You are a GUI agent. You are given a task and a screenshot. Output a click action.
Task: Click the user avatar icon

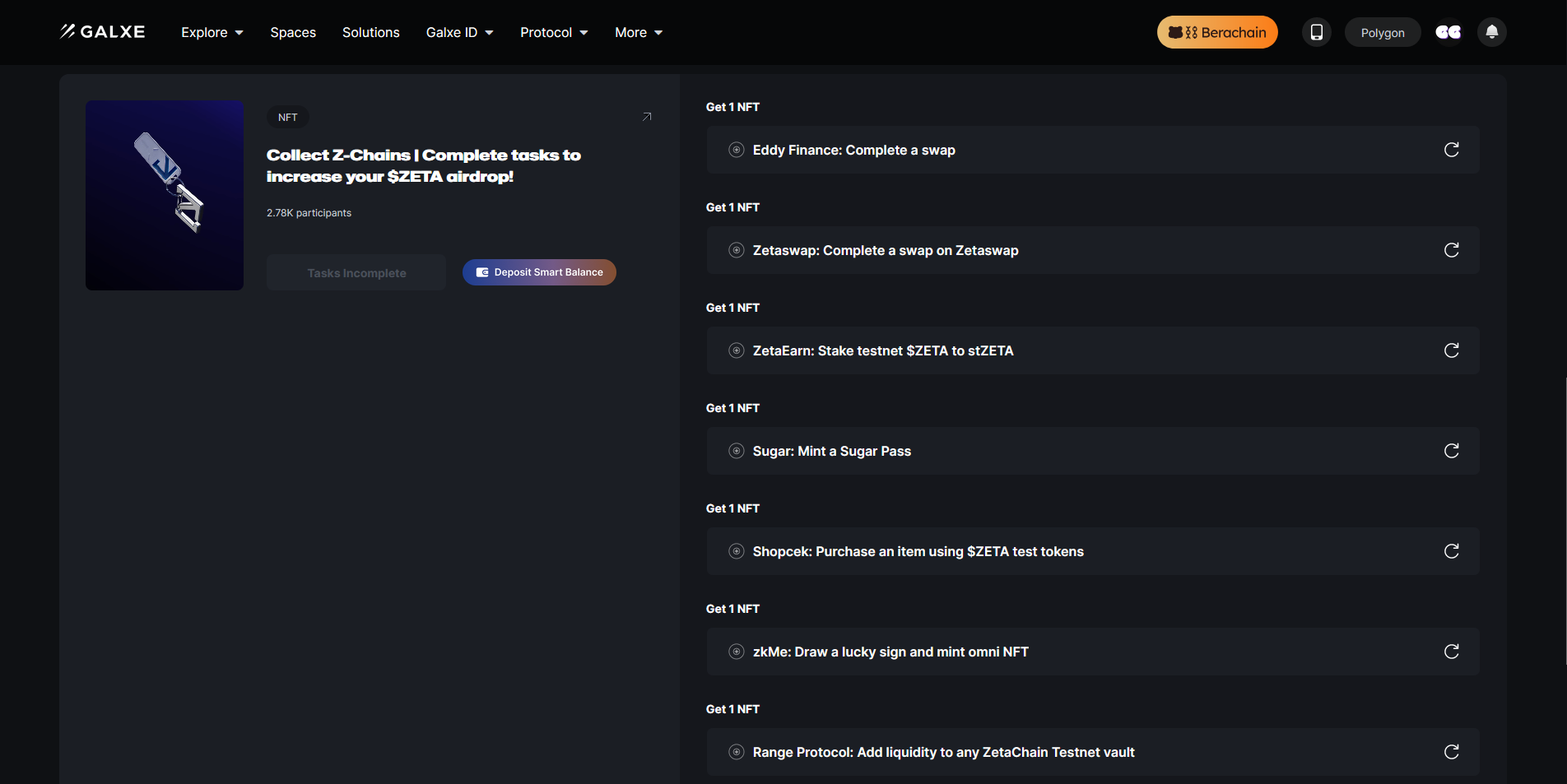pos(1448,32)
